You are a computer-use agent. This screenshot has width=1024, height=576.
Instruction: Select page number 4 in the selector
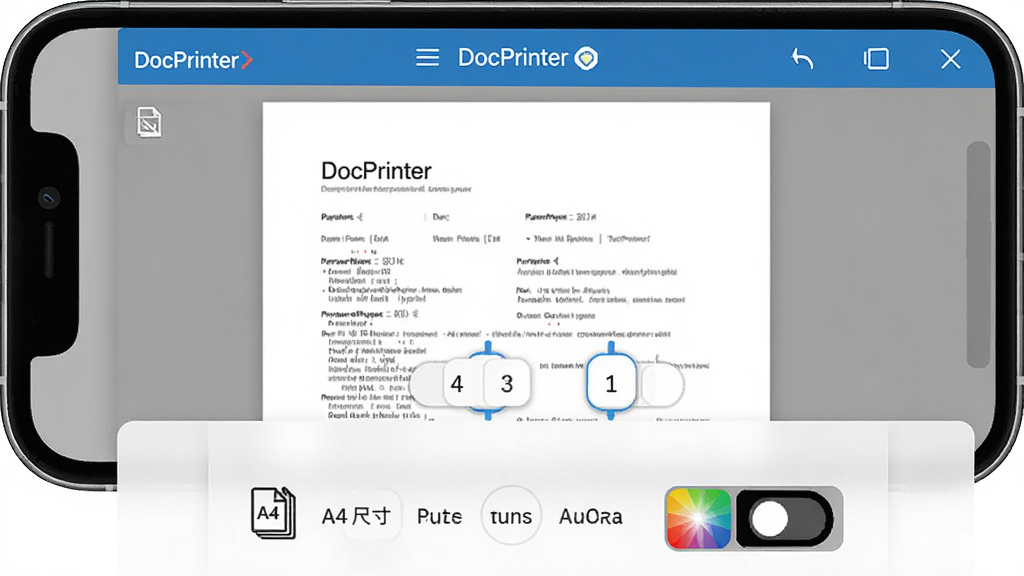tap(457, 383)
